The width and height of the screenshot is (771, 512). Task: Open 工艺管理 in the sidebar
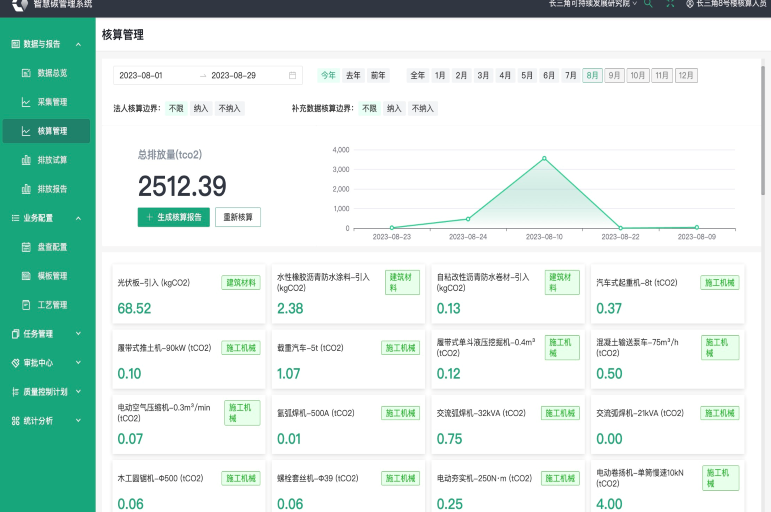(52, 305)
